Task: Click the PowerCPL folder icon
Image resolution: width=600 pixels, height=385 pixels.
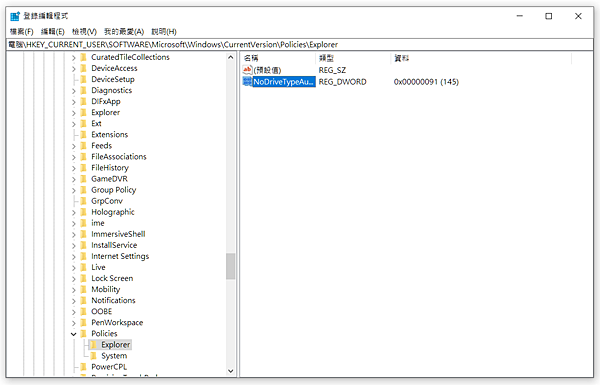Action: 84,367
